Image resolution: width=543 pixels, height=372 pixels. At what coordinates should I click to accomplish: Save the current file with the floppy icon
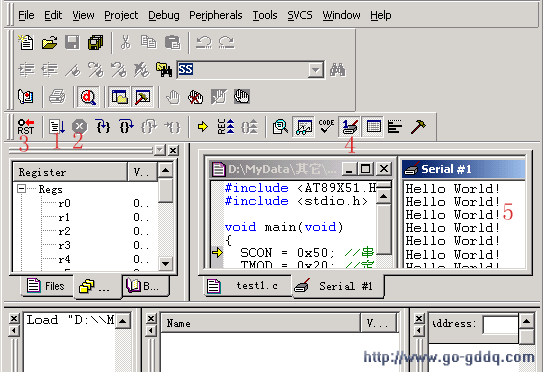click(72, 43)
